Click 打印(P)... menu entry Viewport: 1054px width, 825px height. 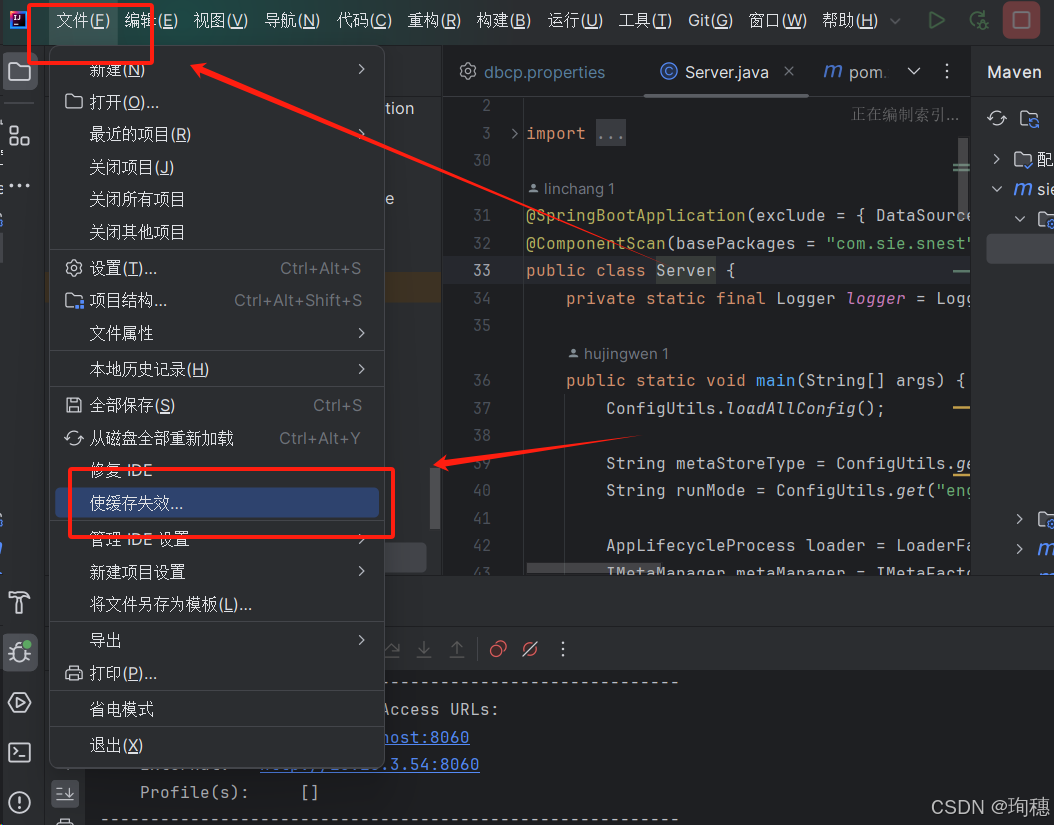(x=217, y=673)
